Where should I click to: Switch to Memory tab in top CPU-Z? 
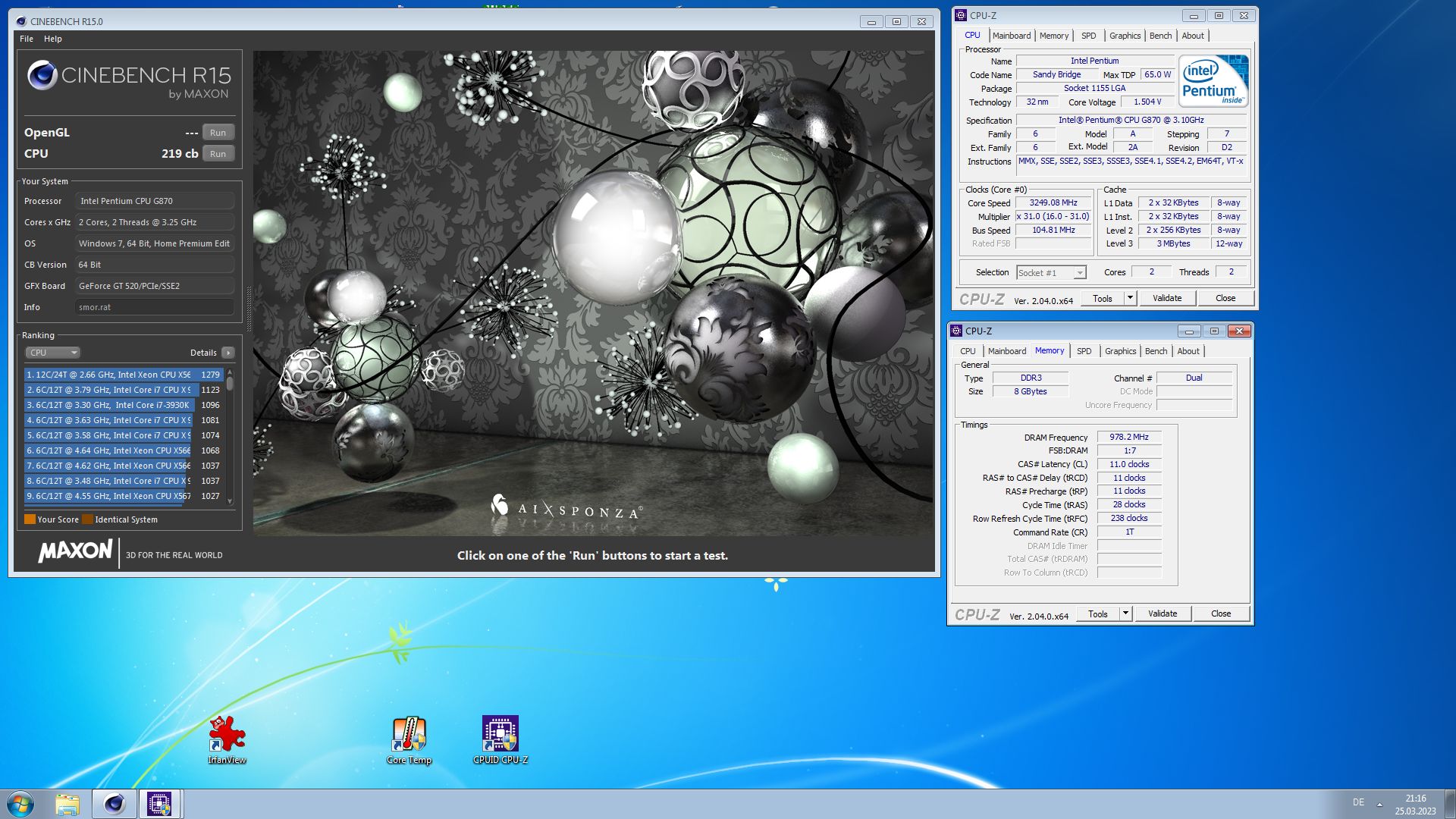click(1054, 36)
